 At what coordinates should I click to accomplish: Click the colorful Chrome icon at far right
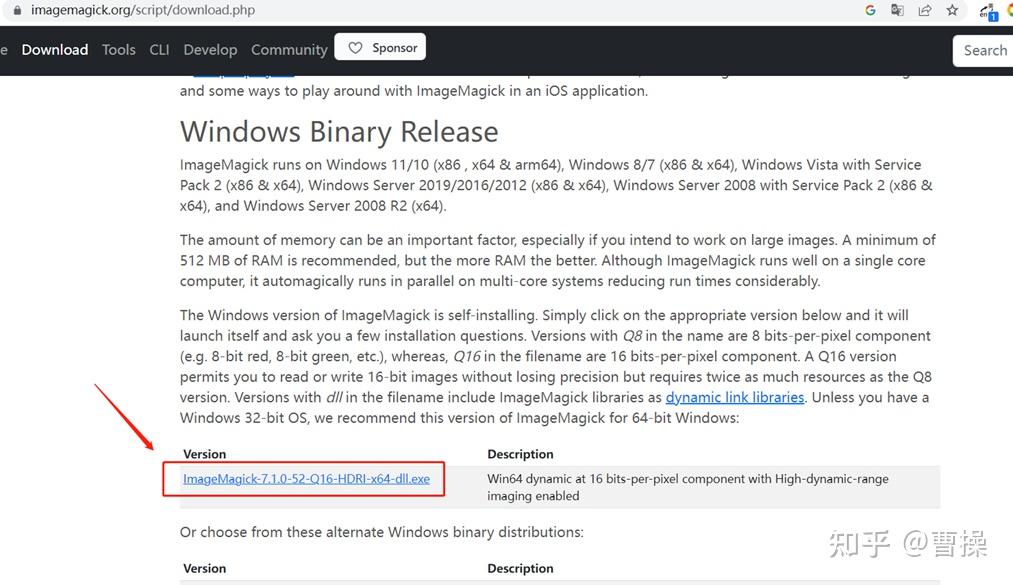[x=1010, y=10]
